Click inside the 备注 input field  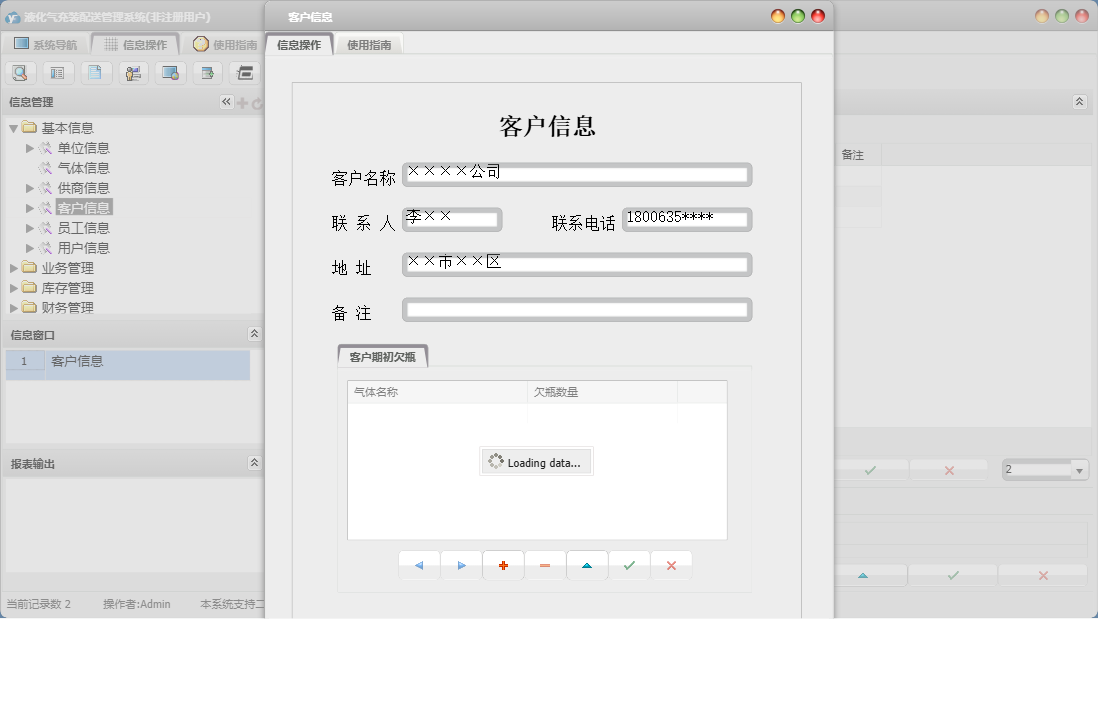tap(575, 309)
